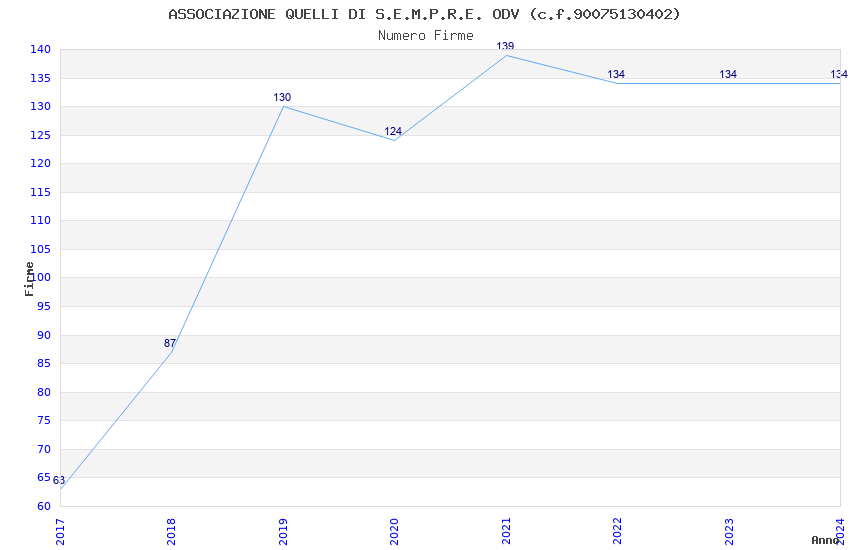Screen dimensions: 850x550
Task: Click y-axis tick value 85
Action: coord(44,363)
